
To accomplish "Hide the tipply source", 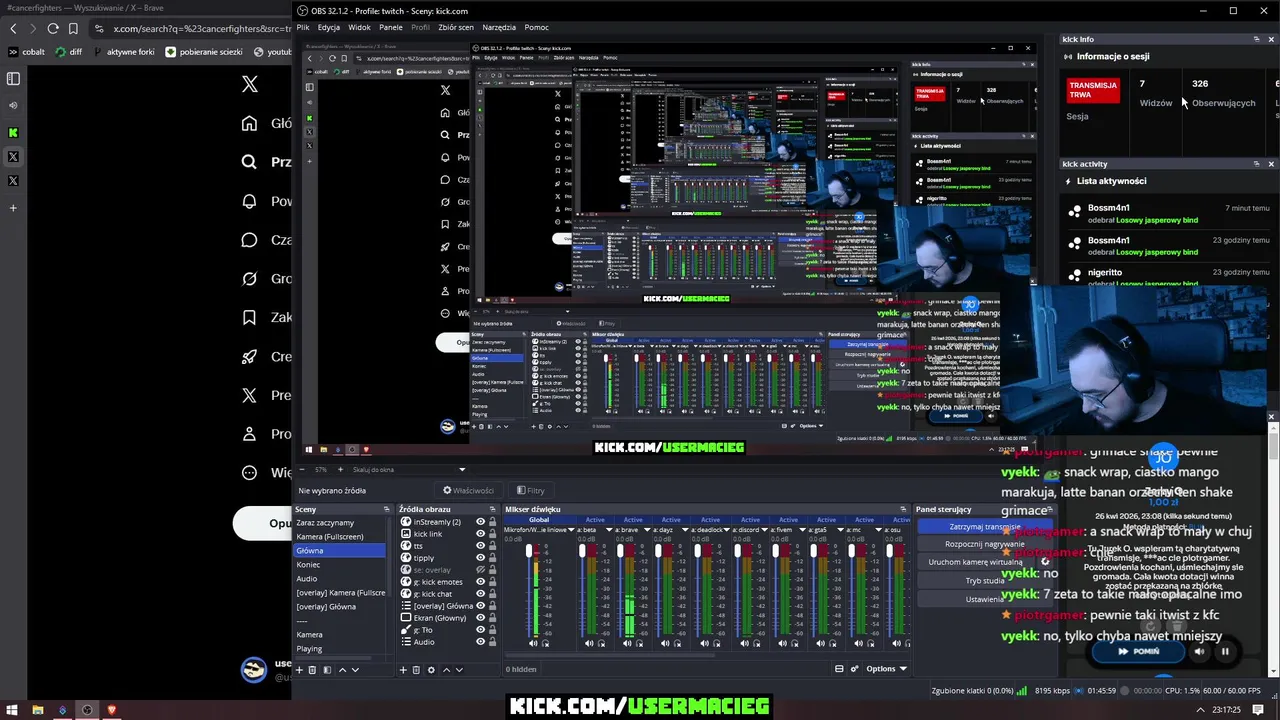I will click(x=480, y=558).
